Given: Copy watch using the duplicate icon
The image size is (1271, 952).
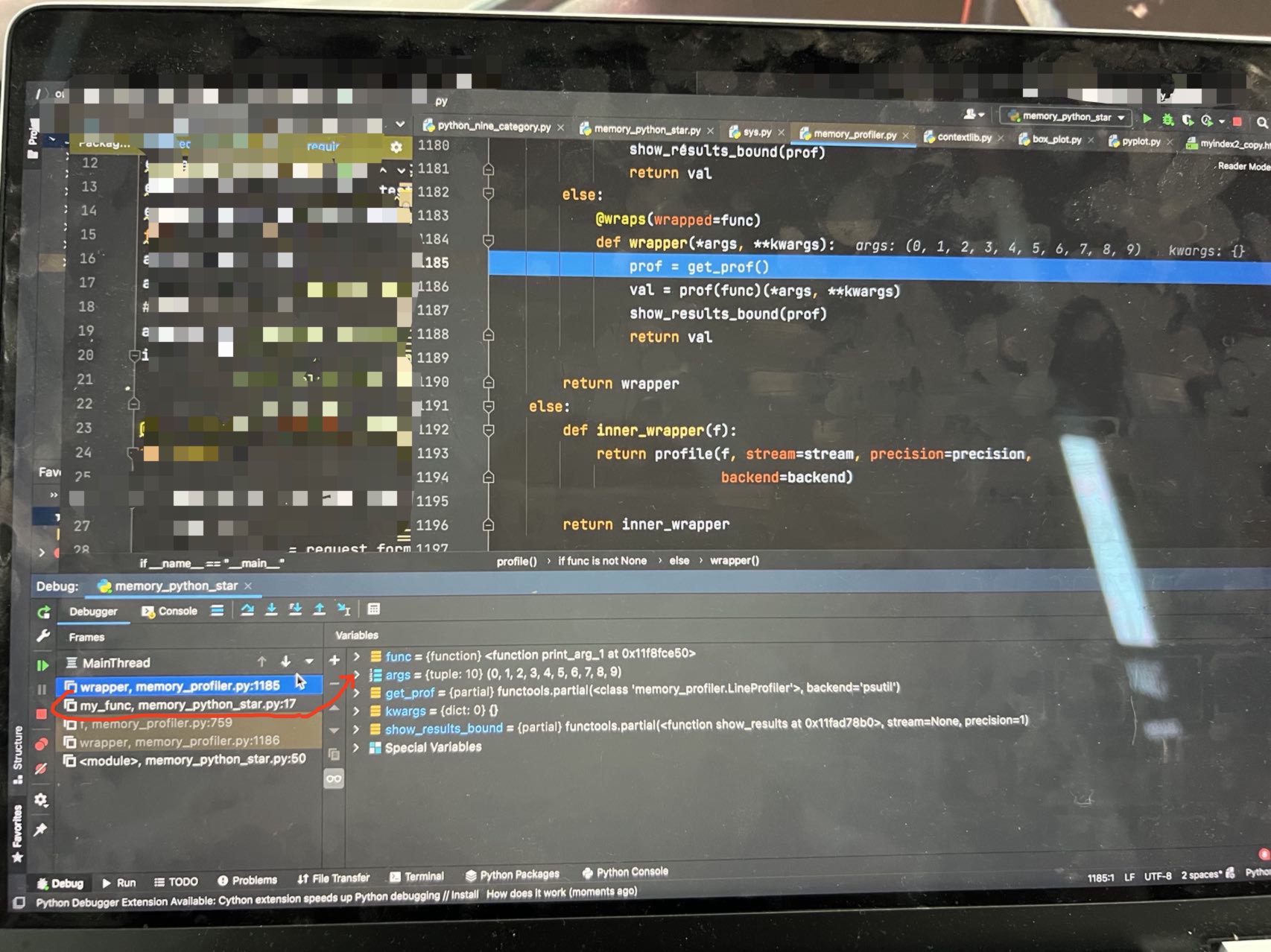Looking at the screenshot, I should (334, 754).
